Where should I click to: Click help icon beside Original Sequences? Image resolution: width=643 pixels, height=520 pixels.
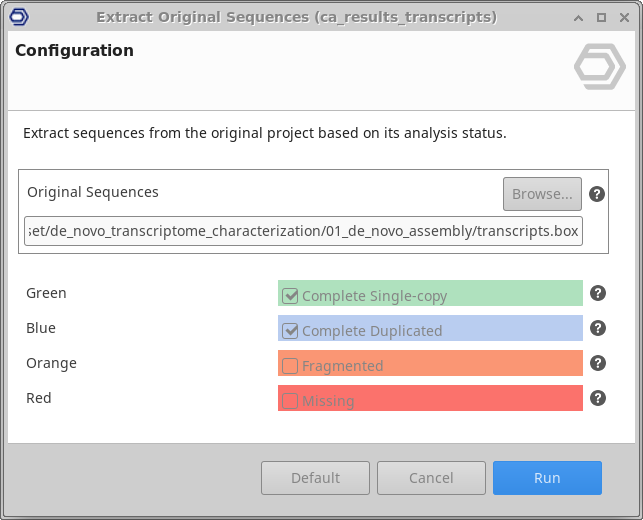click(x=597, y=194)
